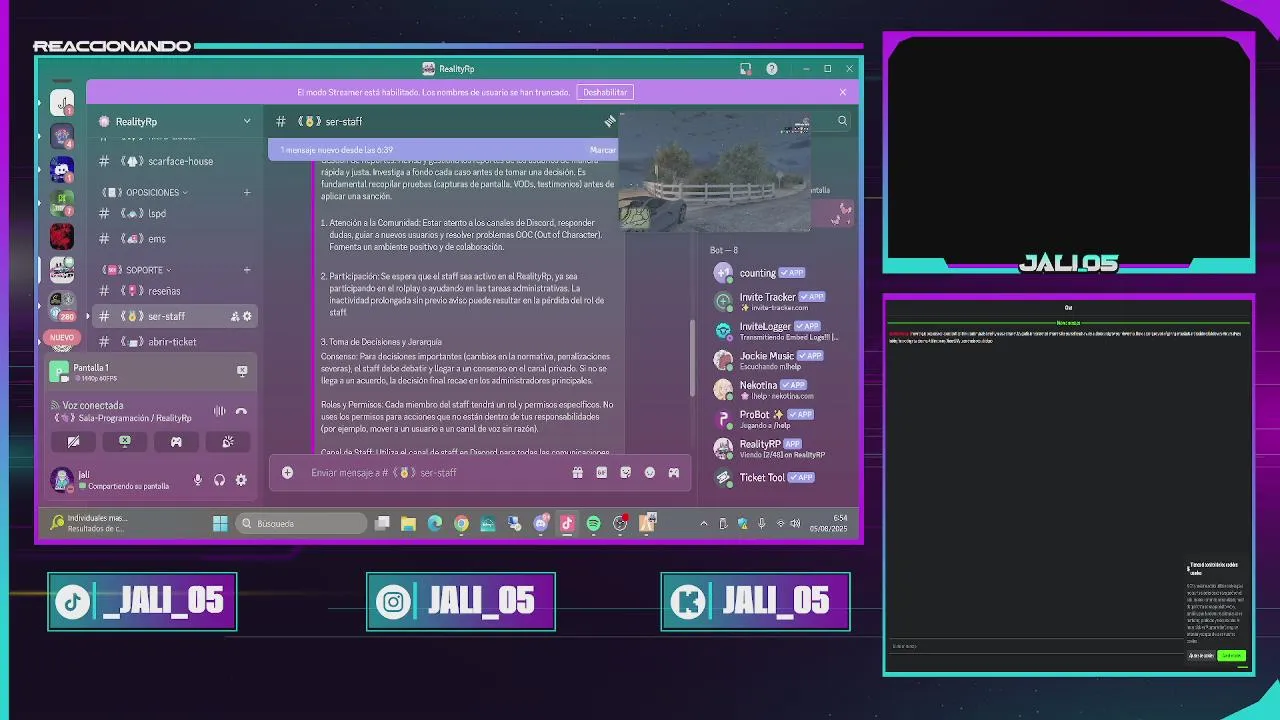Toggle deafen with the headphones icon
This screenshot has width=1280, height=720.
point(219,480)
